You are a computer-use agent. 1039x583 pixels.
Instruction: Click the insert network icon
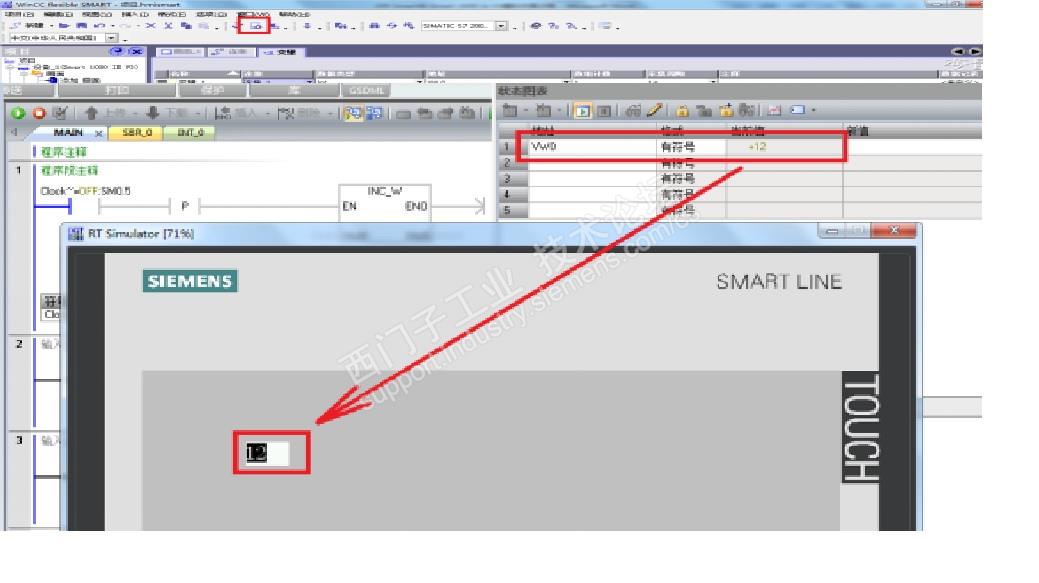223,113
